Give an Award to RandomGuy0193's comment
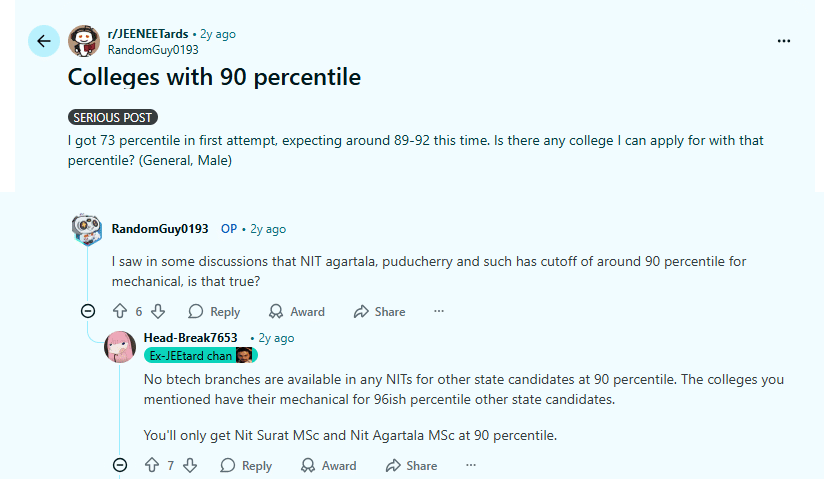 (x=297, y=311)
